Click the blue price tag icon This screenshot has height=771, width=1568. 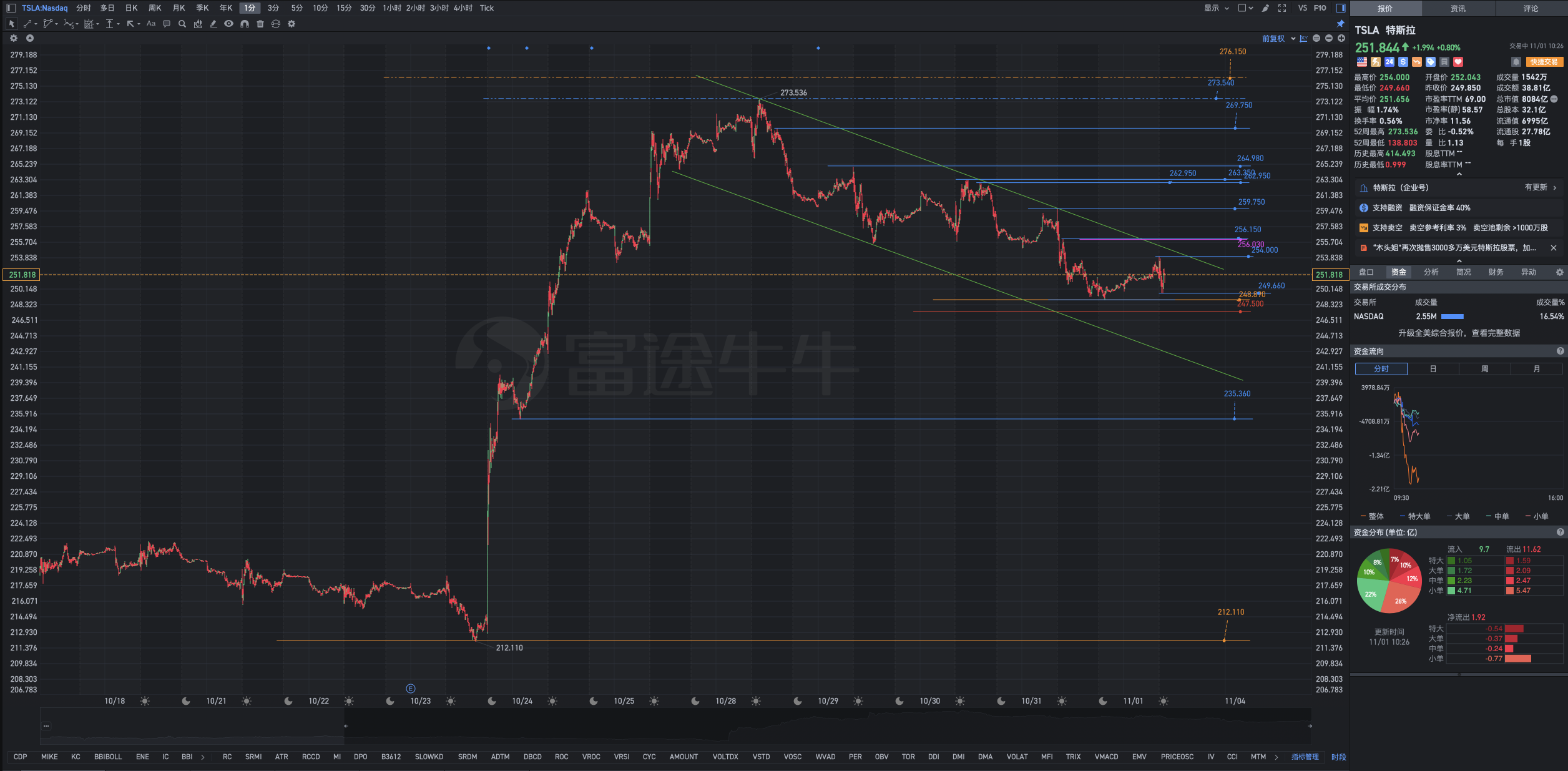pyautogui.click(x=1431, y=62)
